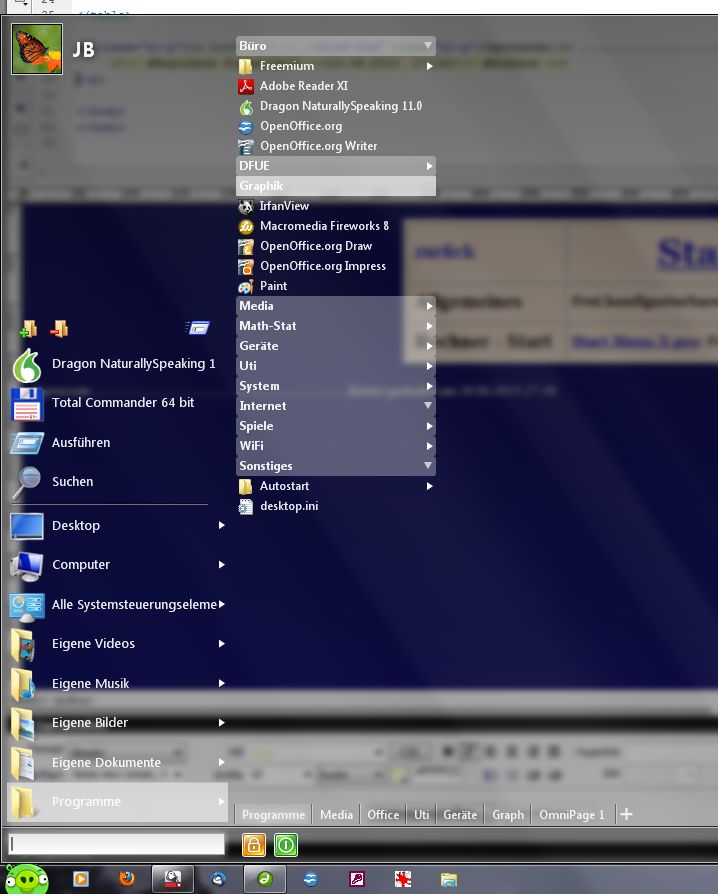This screenshot has width=718, height=894.
Task: Open Firefox from the taskbar
Action: 127,879
